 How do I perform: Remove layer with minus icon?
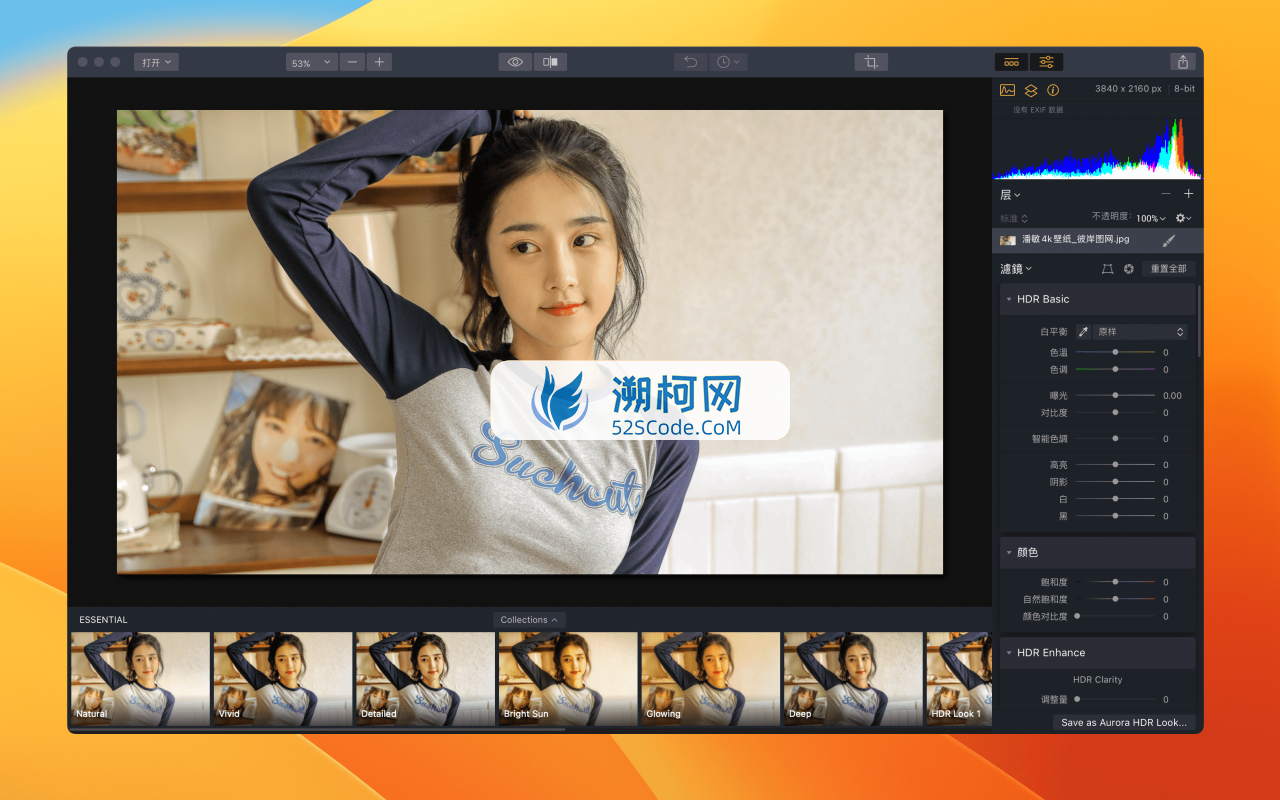click(x=1166, y=194)
